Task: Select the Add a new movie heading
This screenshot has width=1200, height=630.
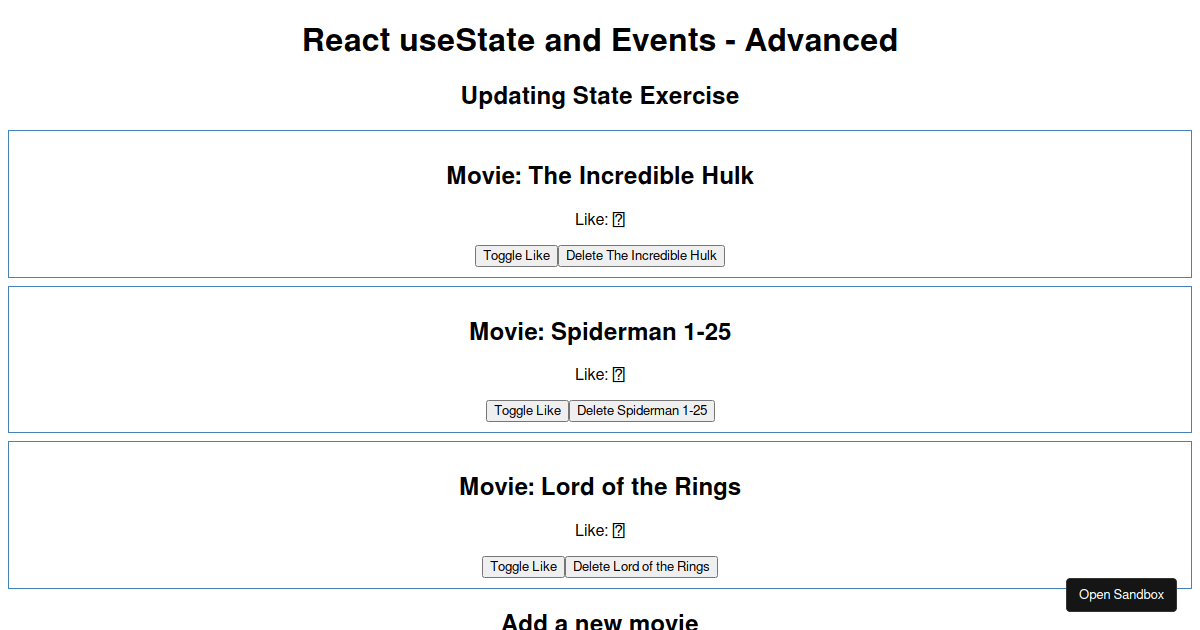Action: tap(600, 622)
